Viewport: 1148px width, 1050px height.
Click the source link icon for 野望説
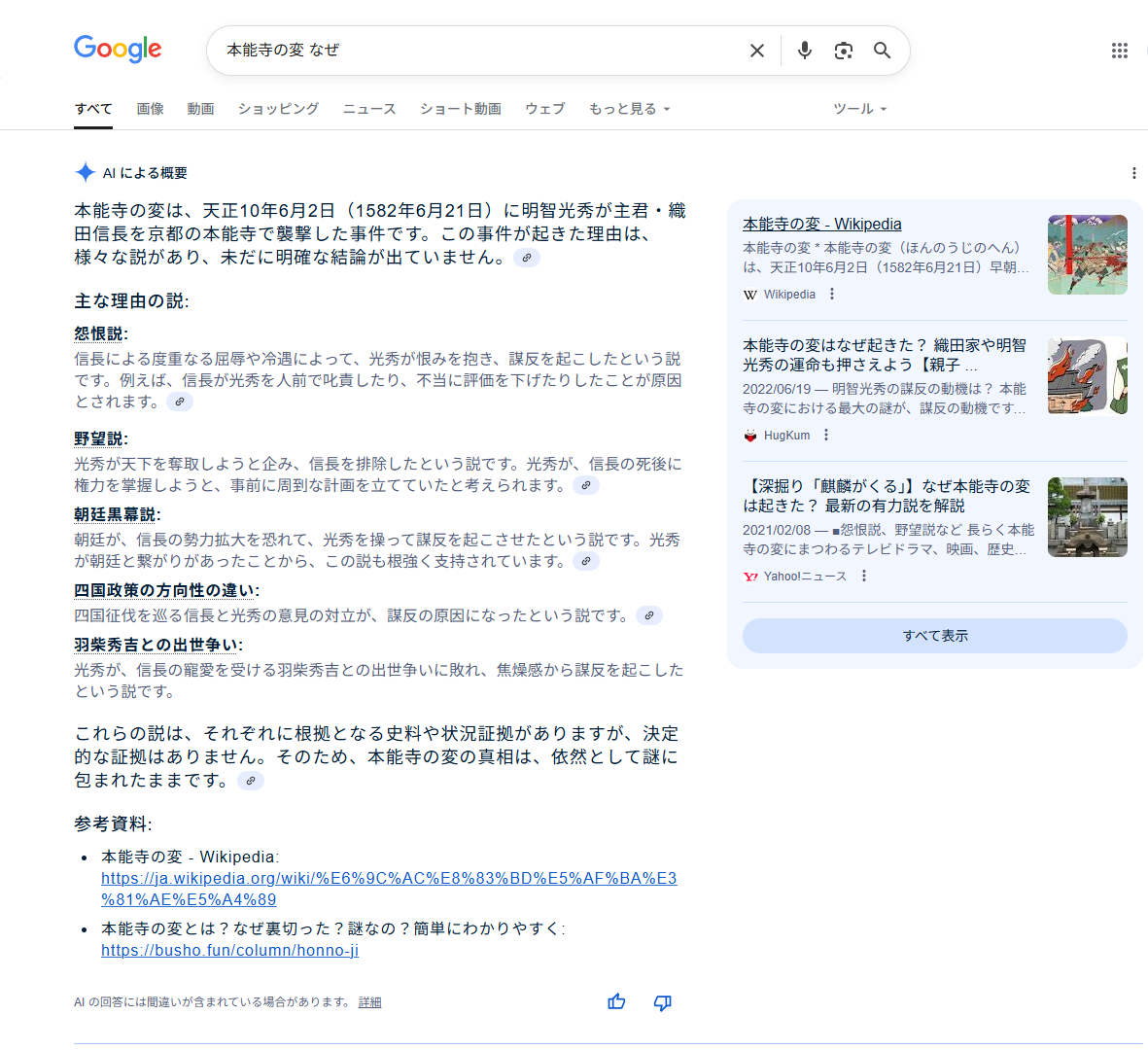coord(586,485)
